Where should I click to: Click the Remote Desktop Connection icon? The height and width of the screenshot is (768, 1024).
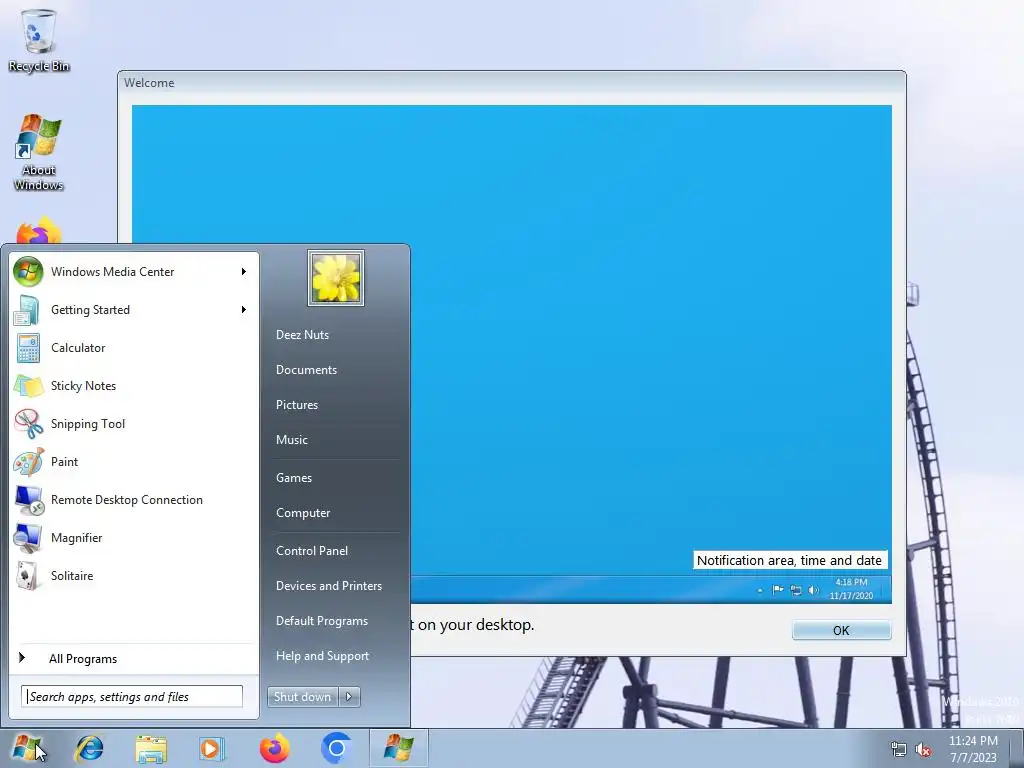(x=28, y=500)
